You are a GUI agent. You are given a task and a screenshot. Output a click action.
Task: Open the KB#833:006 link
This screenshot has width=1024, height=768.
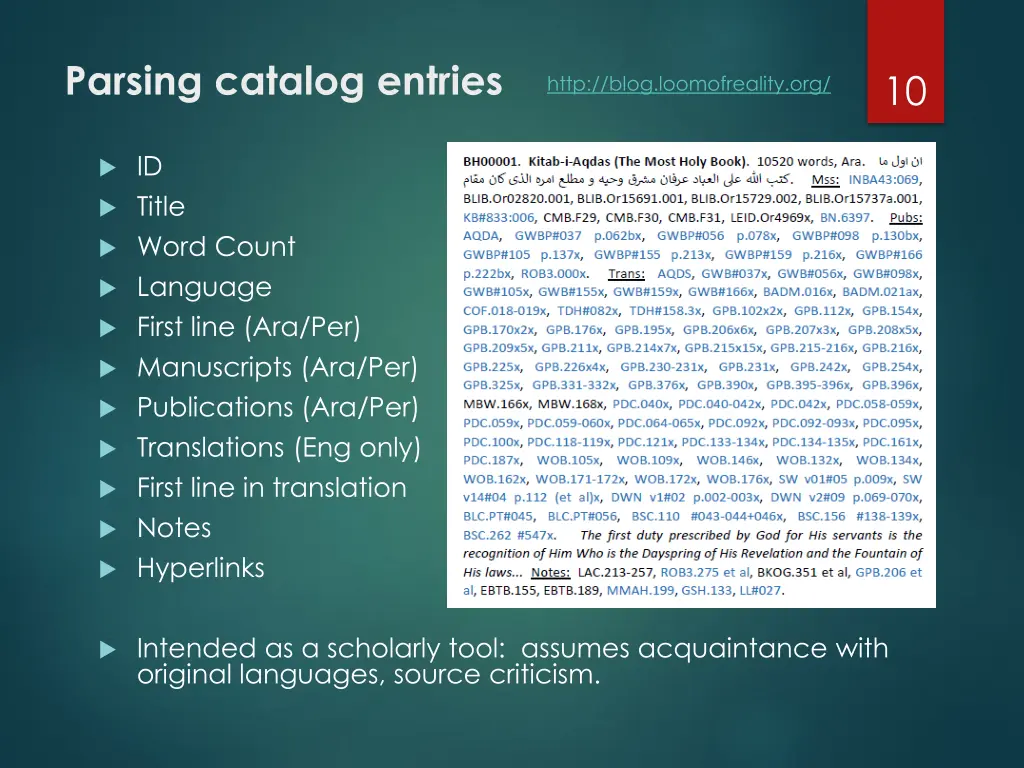pos(499,218)
